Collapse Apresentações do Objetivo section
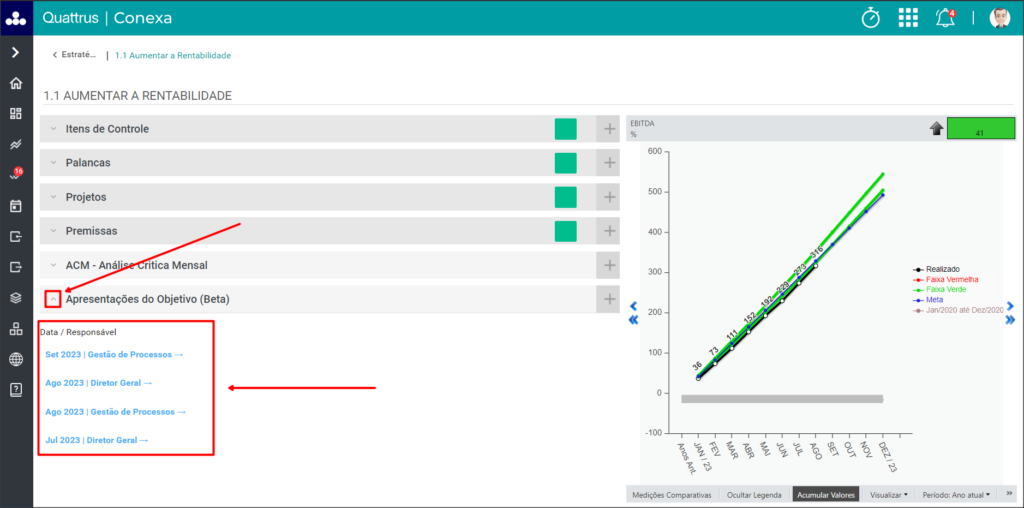The image size is (1024, 508). pos(54,299)
